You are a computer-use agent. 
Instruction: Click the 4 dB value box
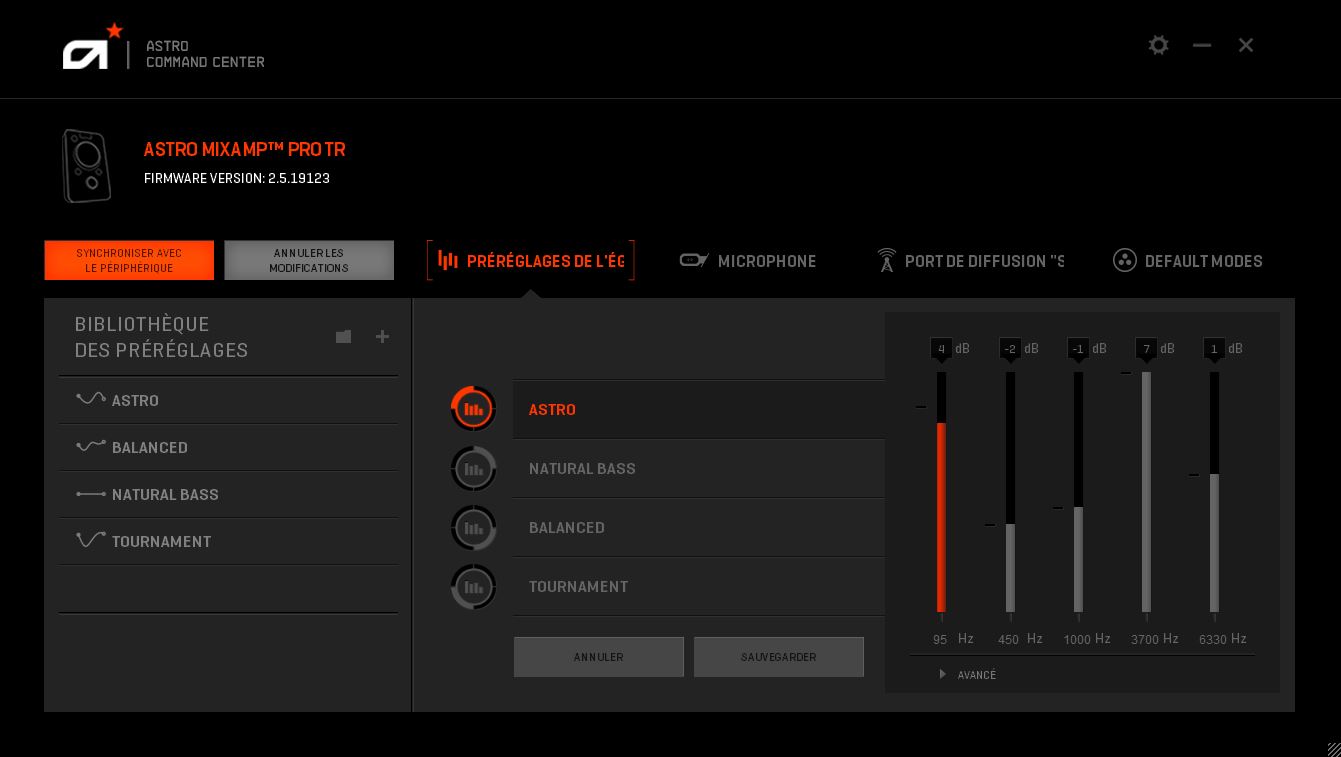[x=941, y=349]
